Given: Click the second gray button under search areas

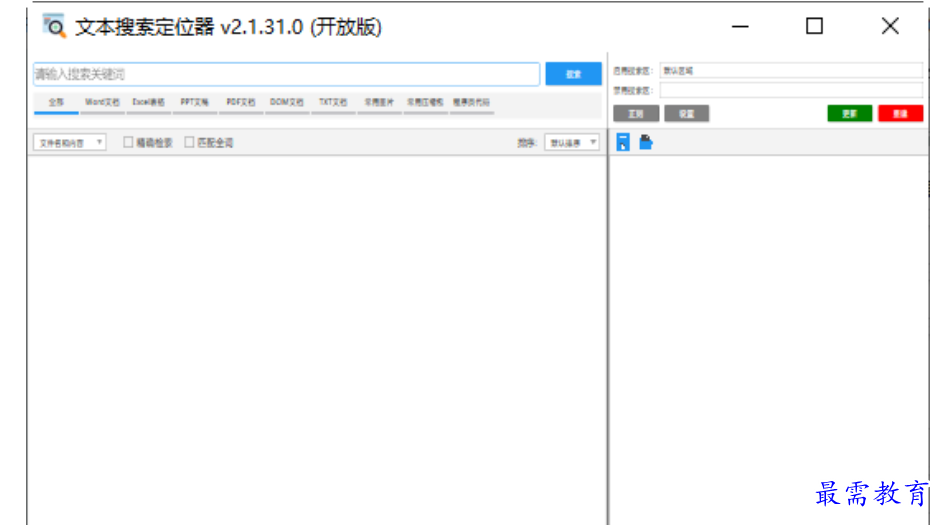Looking at the screenshot, I should (687, 113).
